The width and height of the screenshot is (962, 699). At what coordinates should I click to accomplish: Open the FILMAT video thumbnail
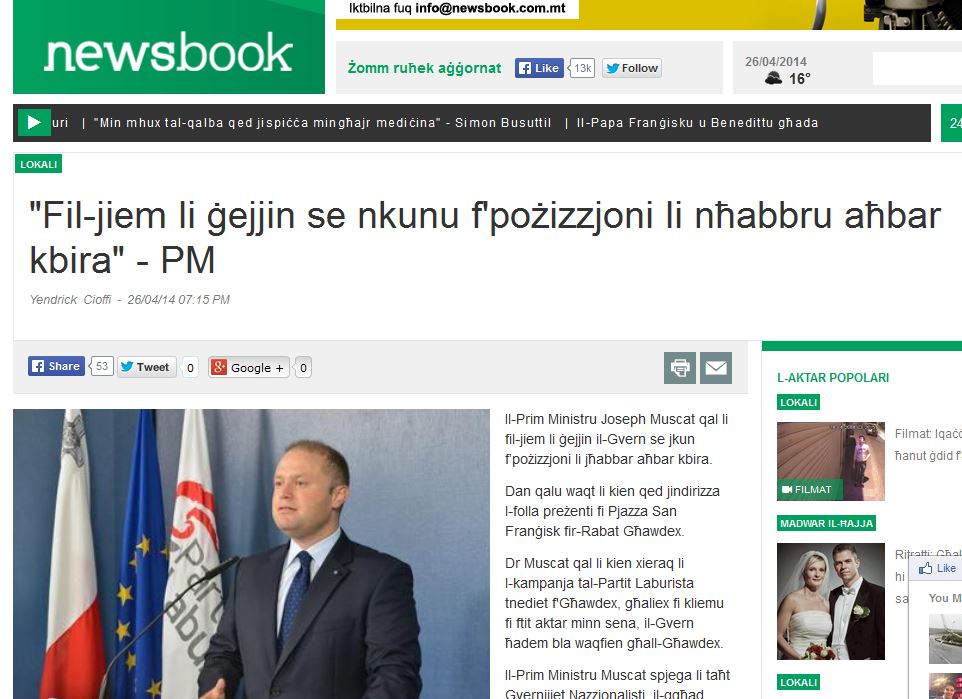831,461
